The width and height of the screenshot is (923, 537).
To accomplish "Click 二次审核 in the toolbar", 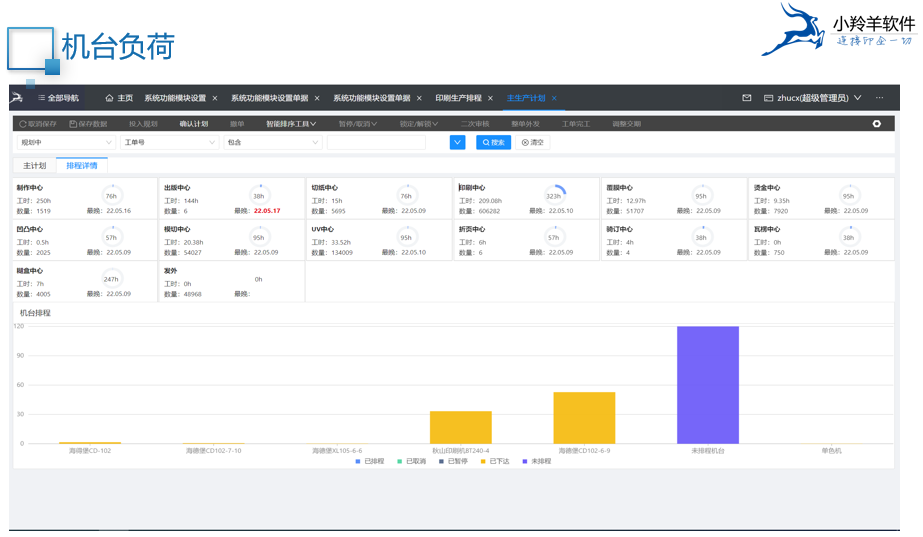I will pos(475,124).
